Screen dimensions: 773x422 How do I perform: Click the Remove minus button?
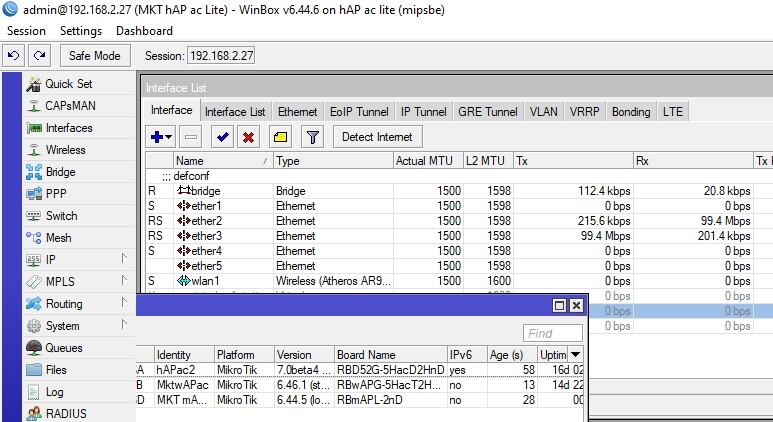pos(191,137)
